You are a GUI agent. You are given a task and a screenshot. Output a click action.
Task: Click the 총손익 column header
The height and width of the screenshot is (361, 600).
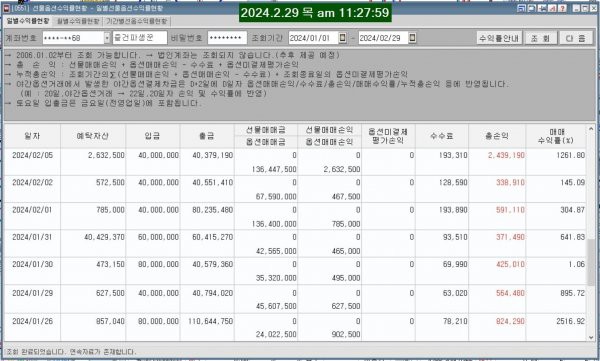click(x=497, y=136)
